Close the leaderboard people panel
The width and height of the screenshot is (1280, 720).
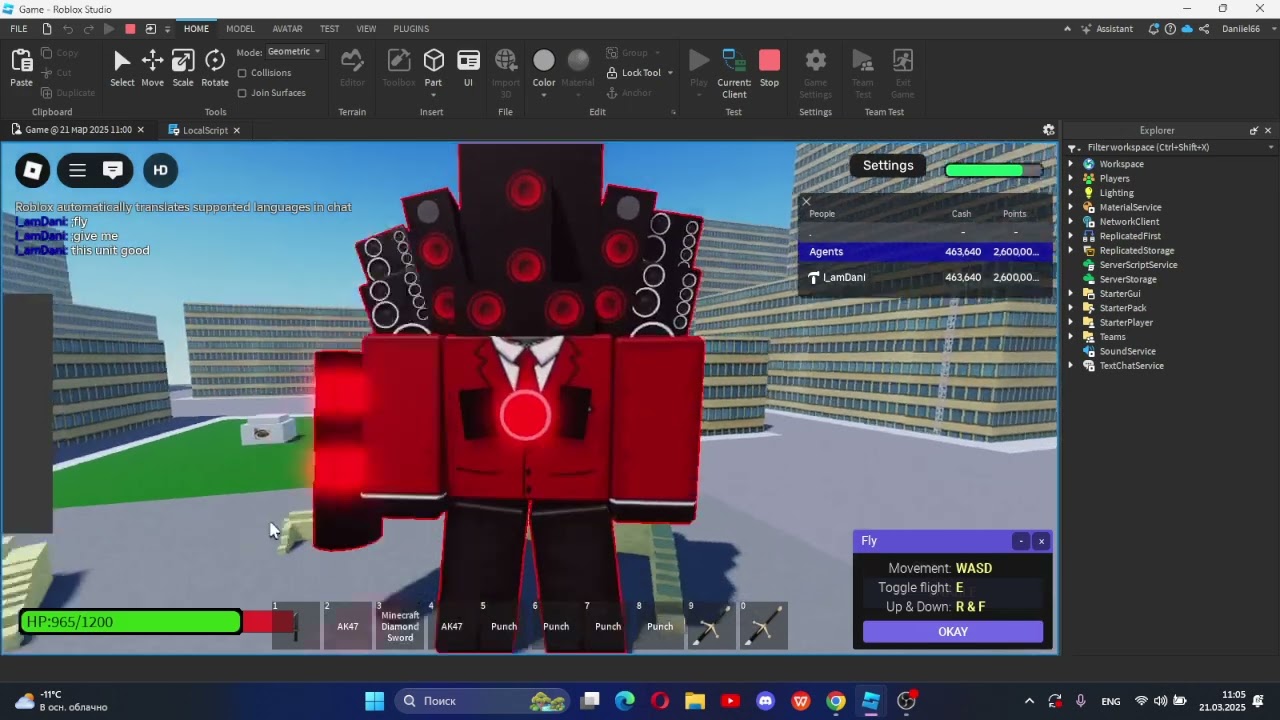[x=806, y=202]
